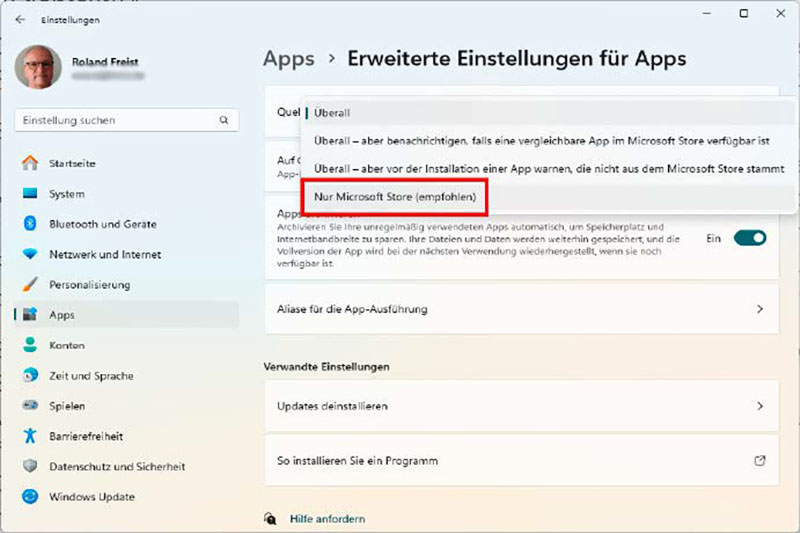Click the Startseite home icon in sidebar
800x533 pixels.
point(30,163)
